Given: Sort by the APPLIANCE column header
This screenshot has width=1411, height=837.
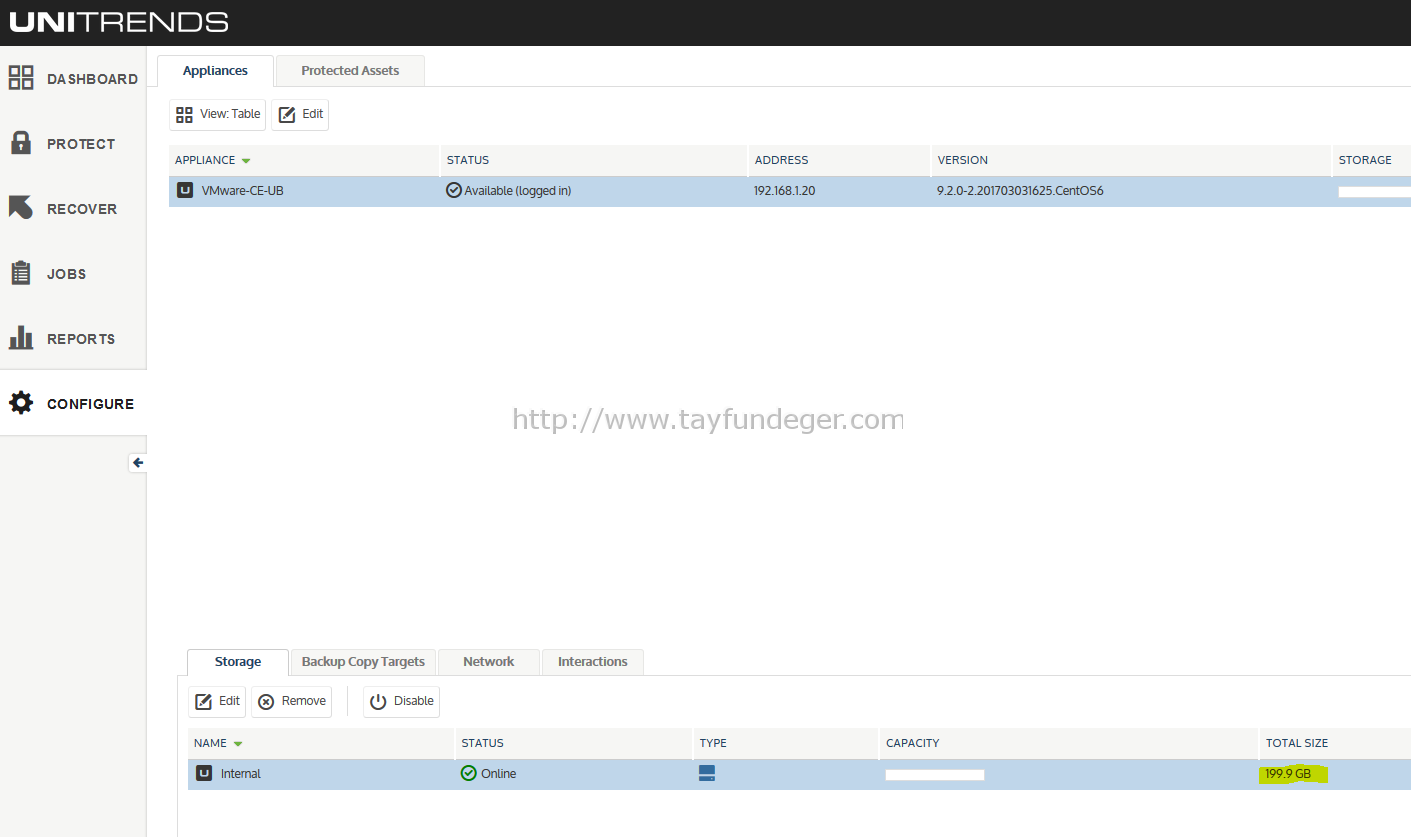Looking at the screenshot, I should tap(304, 160).
